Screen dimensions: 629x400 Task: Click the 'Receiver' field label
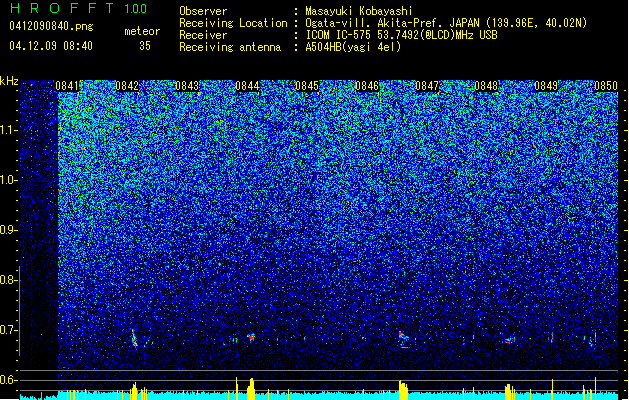[203, 35]
